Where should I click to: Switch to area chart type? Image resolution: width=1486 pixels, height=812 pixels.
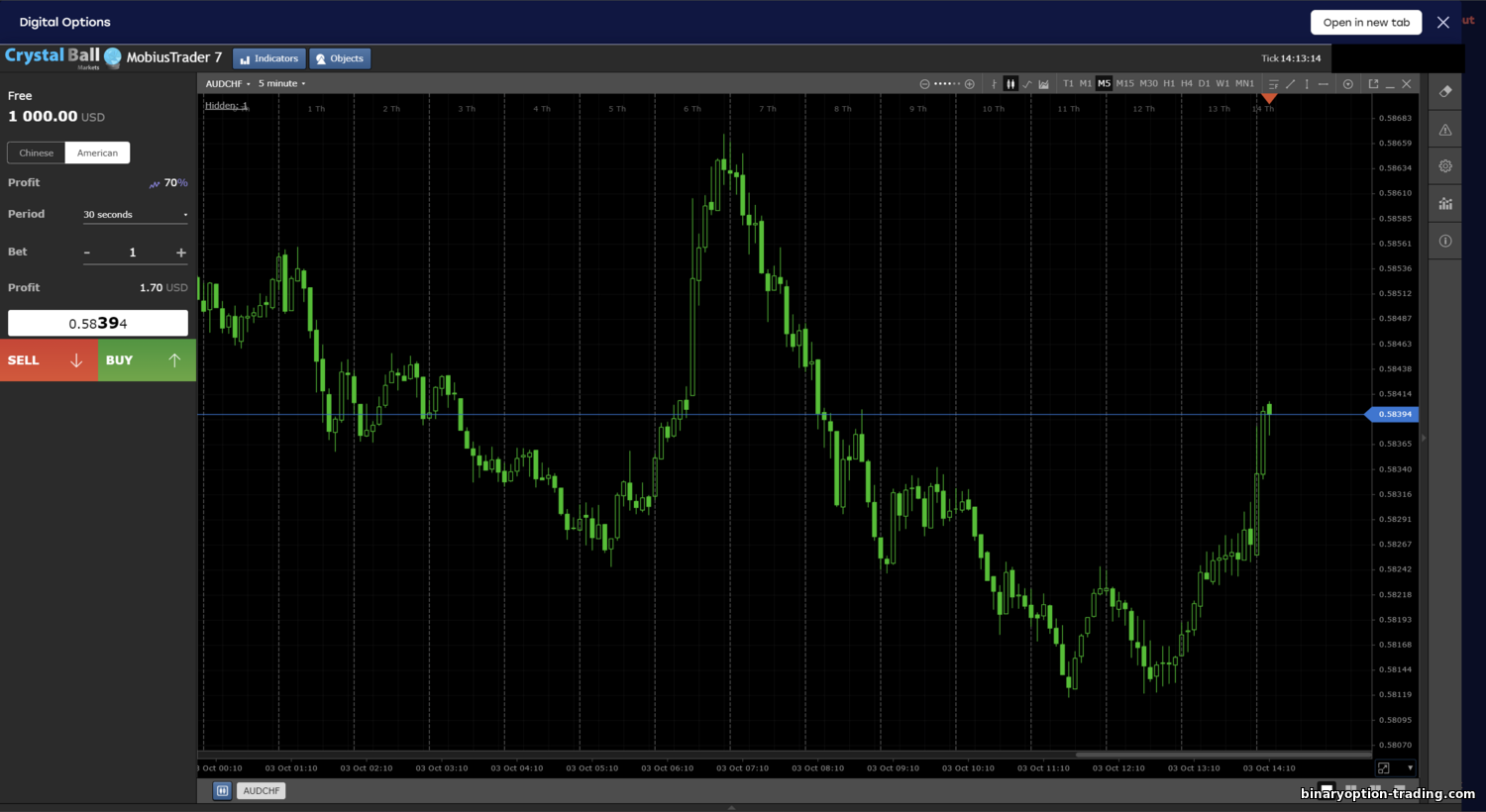point(1043,84)
